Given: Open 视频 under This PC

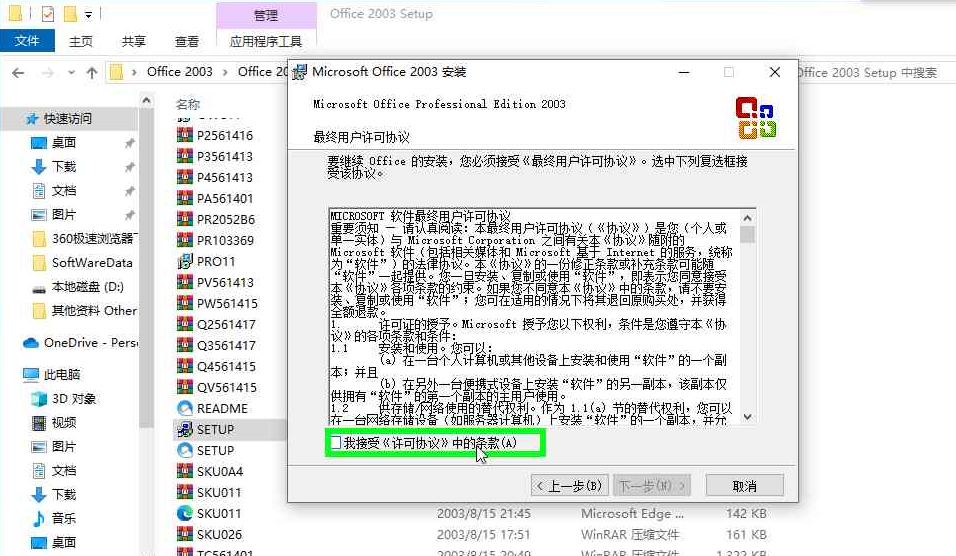Looking at the screenshot, I should (63, 422).
